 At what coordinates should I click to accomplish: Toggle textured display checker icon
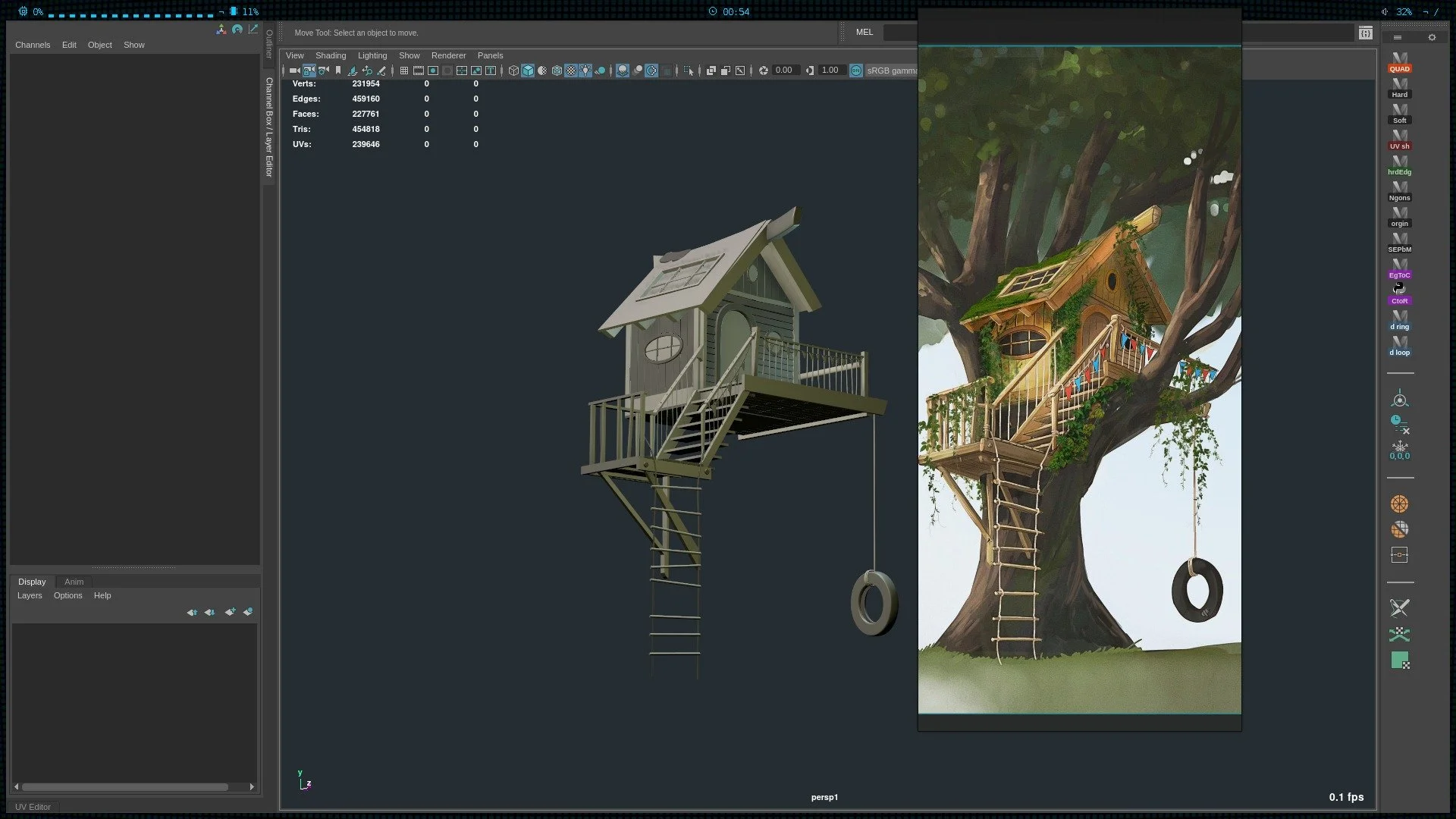(x=571, y=71)
